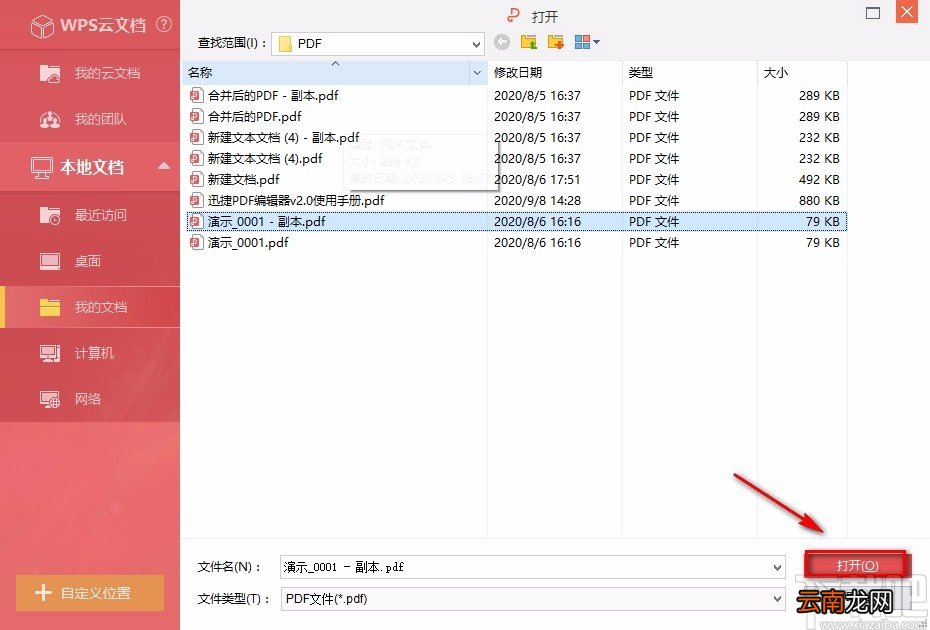Click the WPS云文档 cube logo icon
The image size is (930, 630).
click(x=42, y=26)
